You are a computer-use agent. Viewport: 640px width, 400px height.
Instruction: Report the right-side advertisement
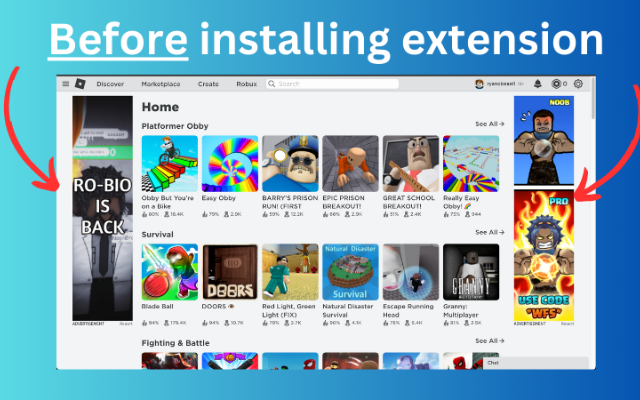(567, 324)
